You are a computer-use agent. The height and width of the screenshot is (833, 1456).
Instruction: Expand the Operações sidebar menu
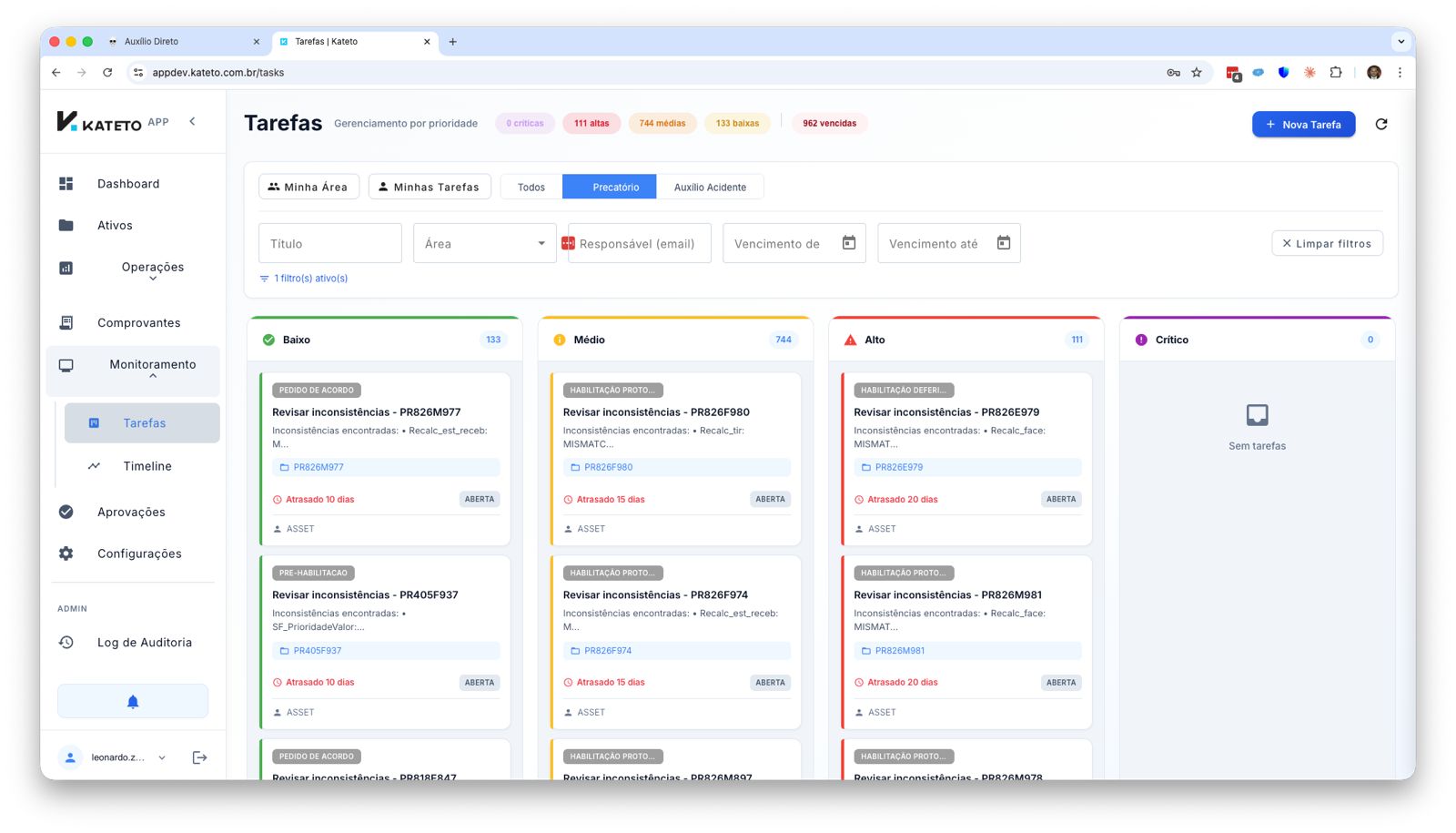[x=152, y=269]
